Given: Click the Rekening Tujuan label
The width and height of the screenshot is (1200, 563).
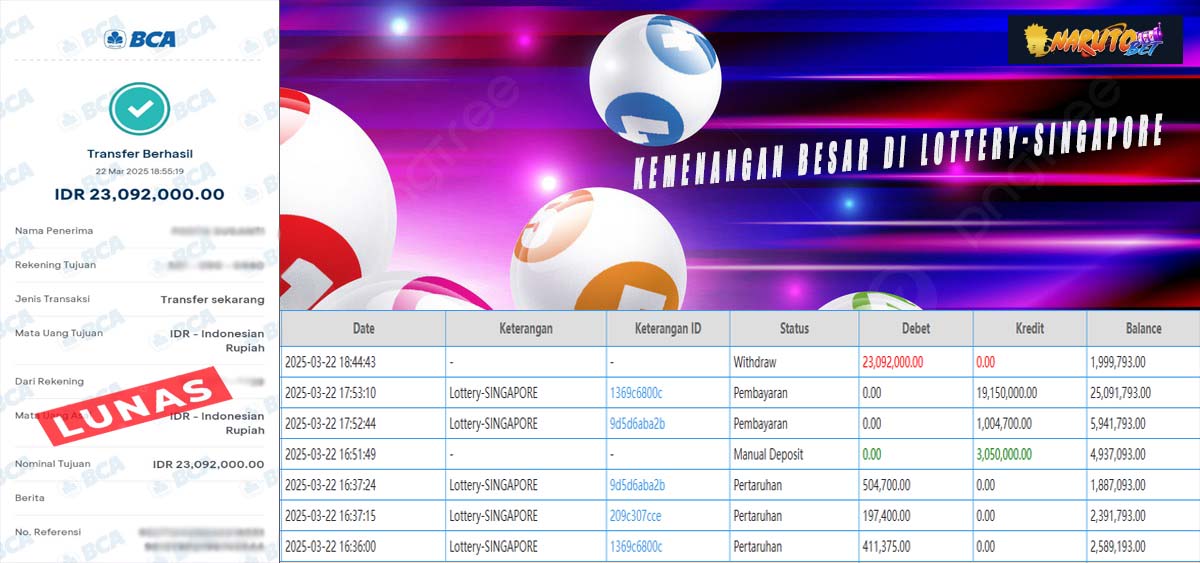Looking at the screenshot, I should click(55, 265).
